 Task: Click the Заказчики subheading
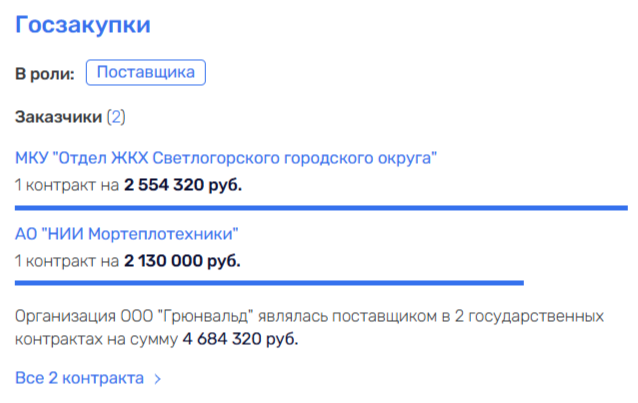(58, 117)
